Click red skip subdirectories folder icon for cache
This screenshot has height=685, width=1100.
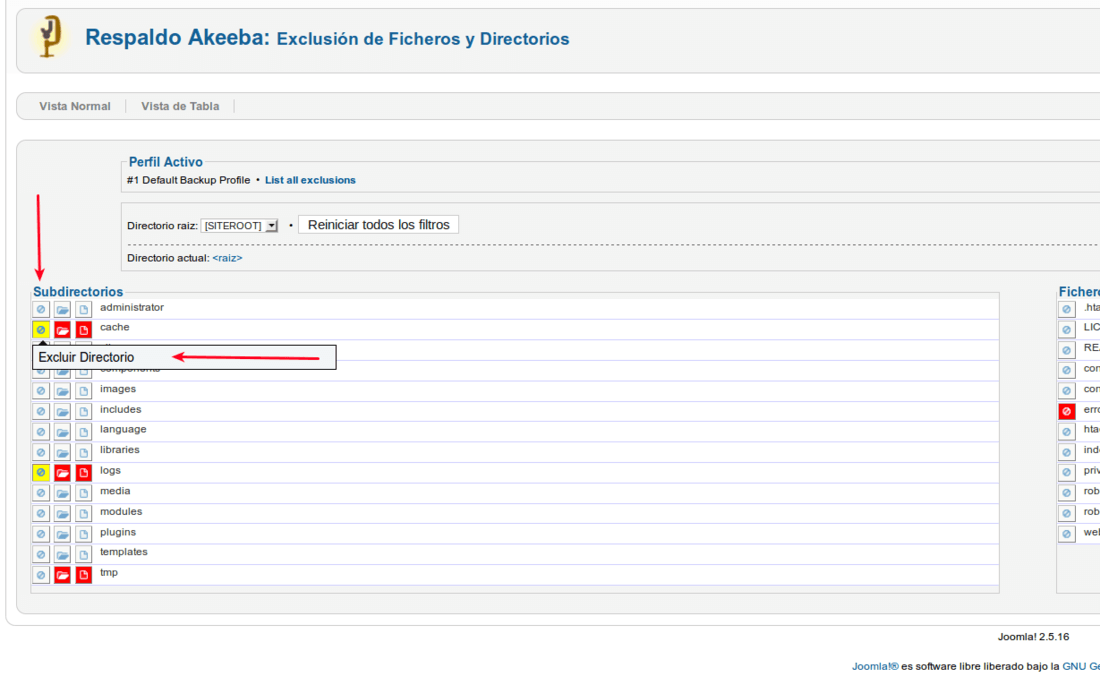click(62, 329)
